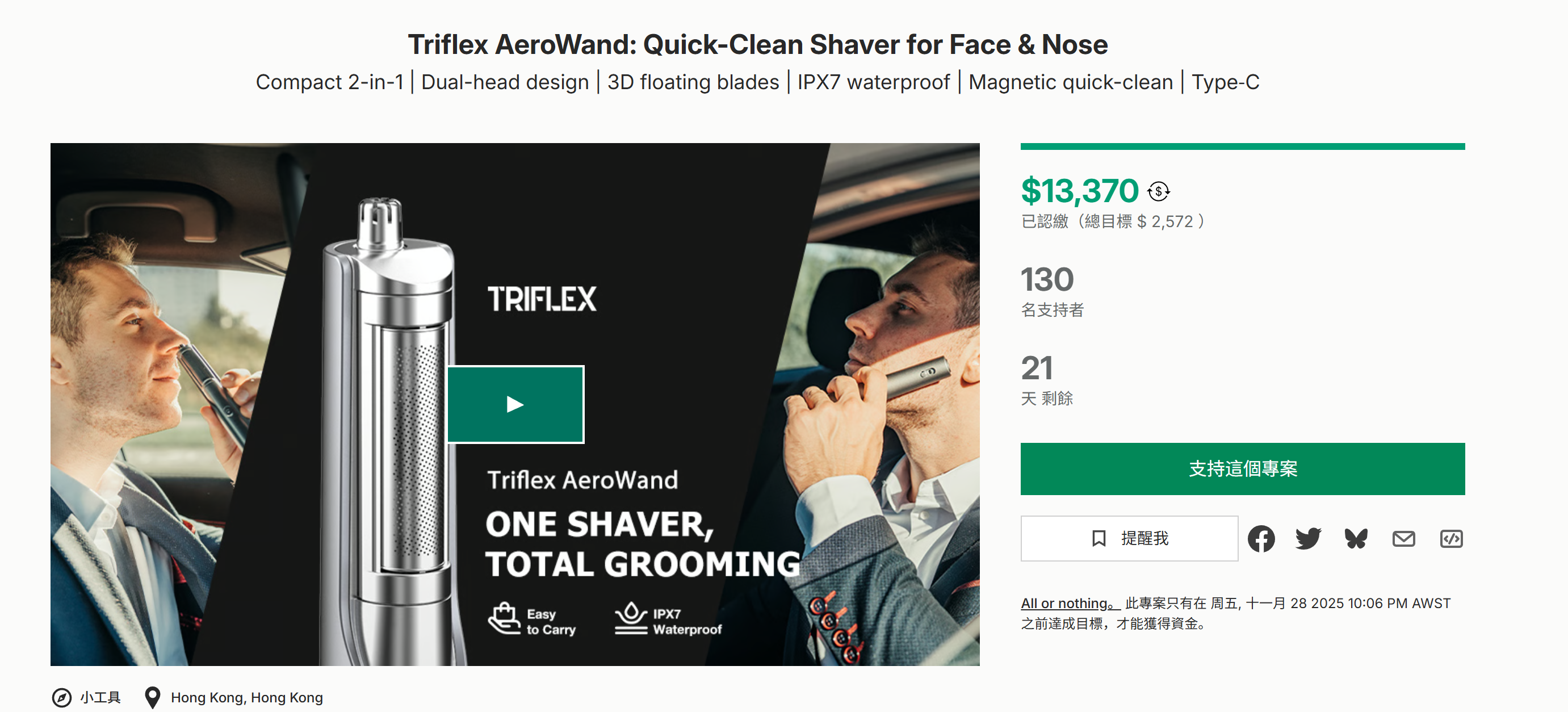Click the $13,370 pledged amount
1568x712 pixels.
[1079, 191]
